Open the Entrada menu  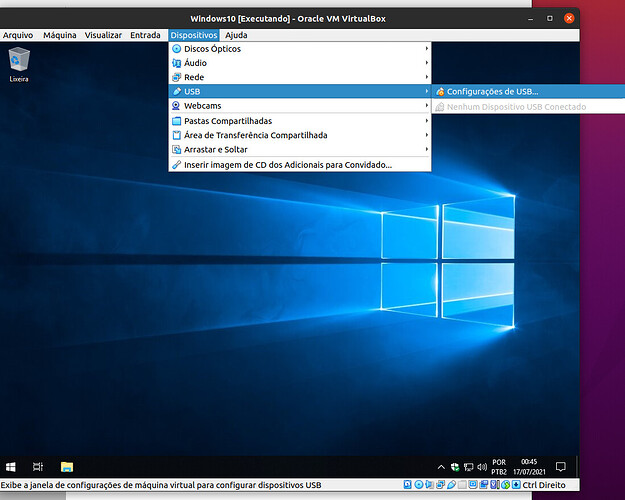click(x=145, y=35)
